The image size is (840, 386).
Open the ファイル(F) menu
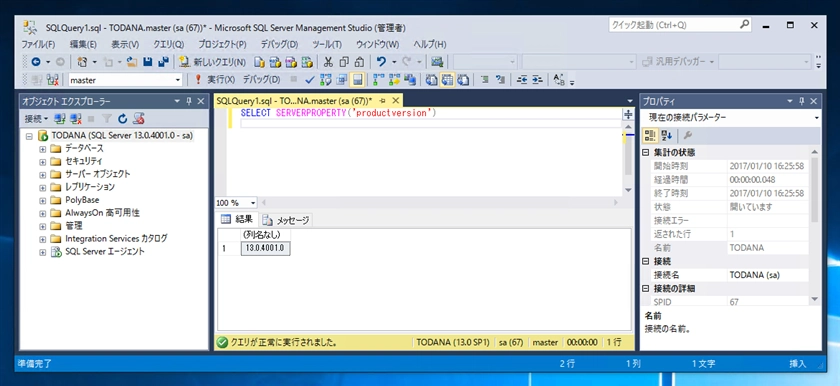tap(39, 44)
